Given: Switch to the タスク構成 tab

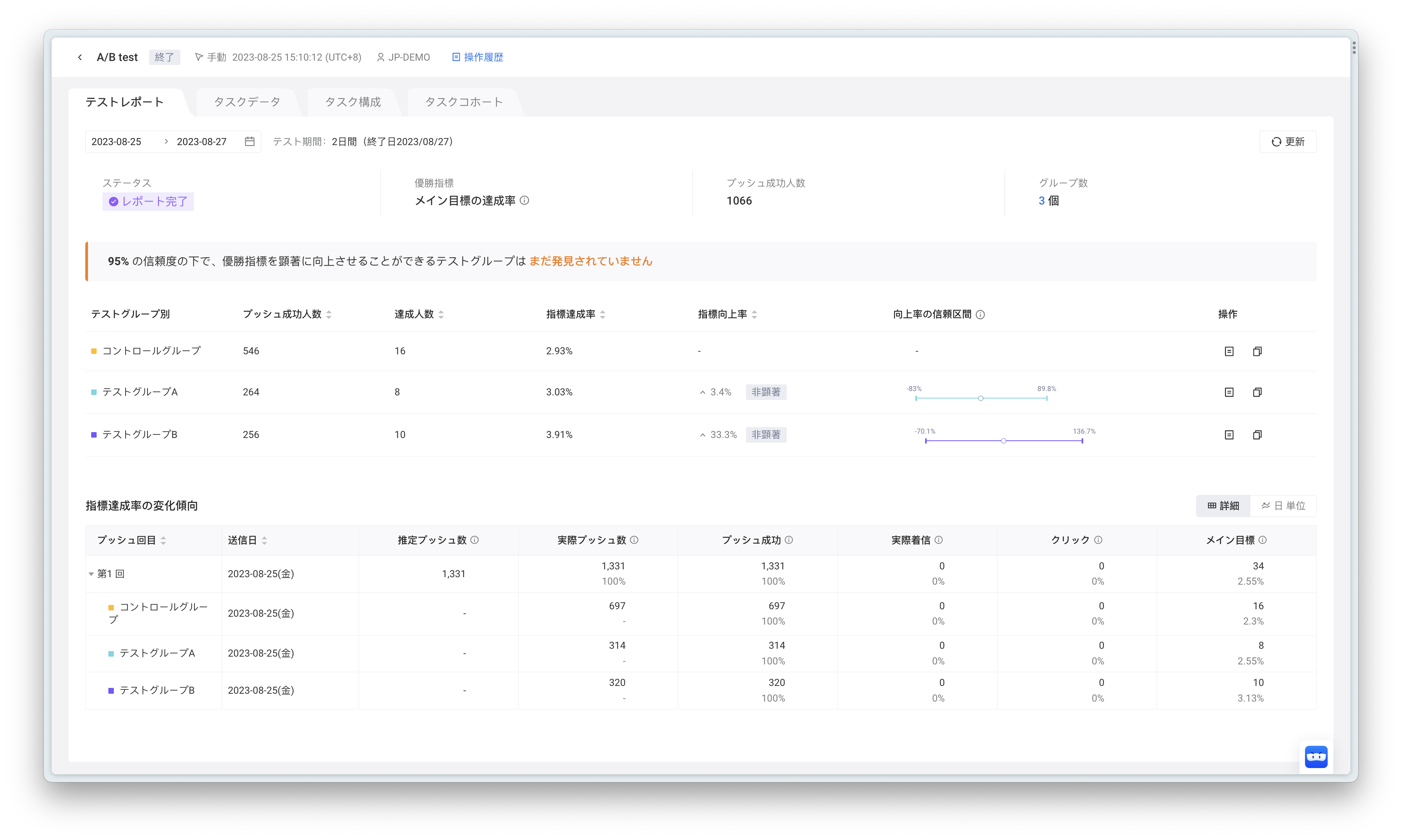Looking at the screenshot, I should pos(353,102).
